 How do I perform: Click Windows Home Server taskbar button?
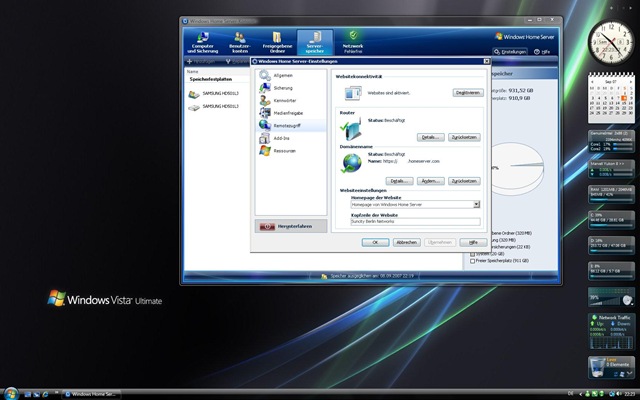tap(91, 394)
